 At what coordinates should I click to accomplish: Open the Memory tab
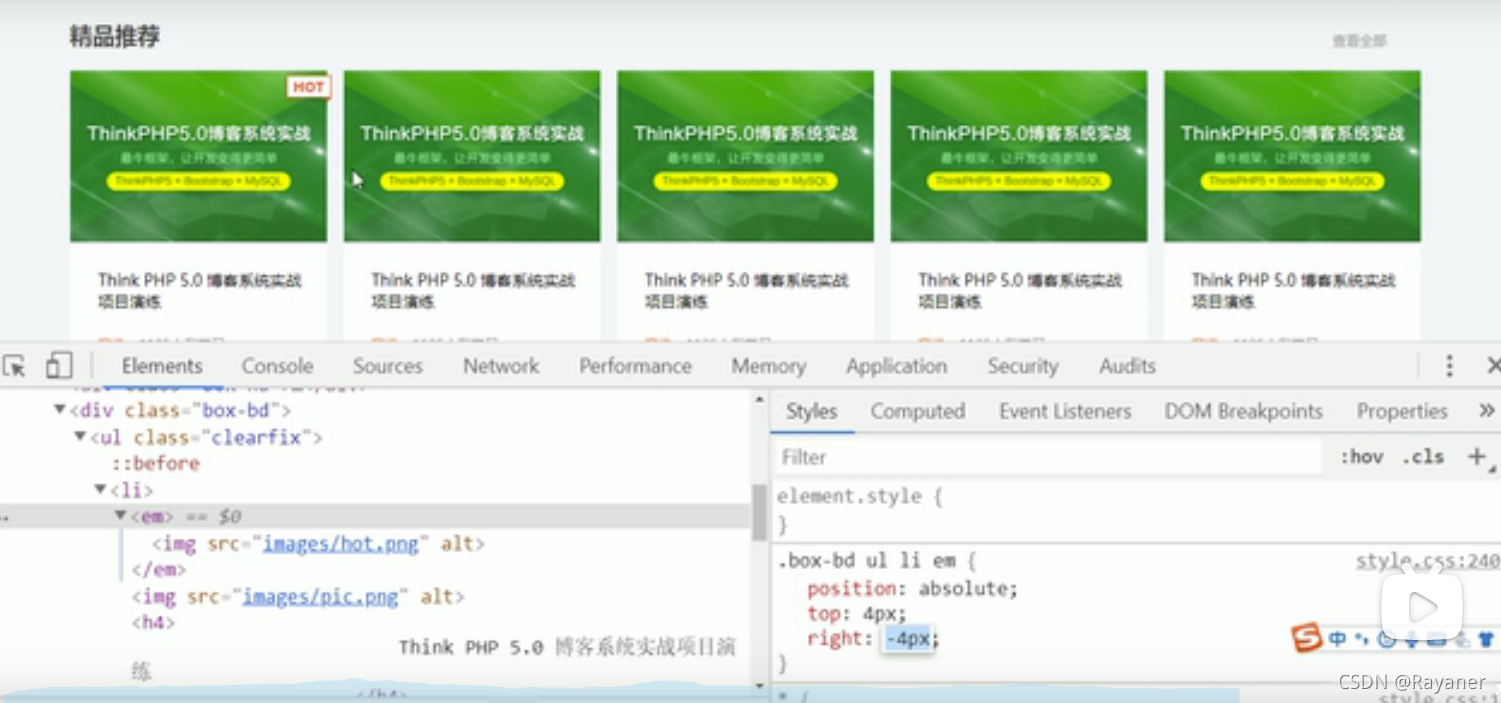coord(768,366)
